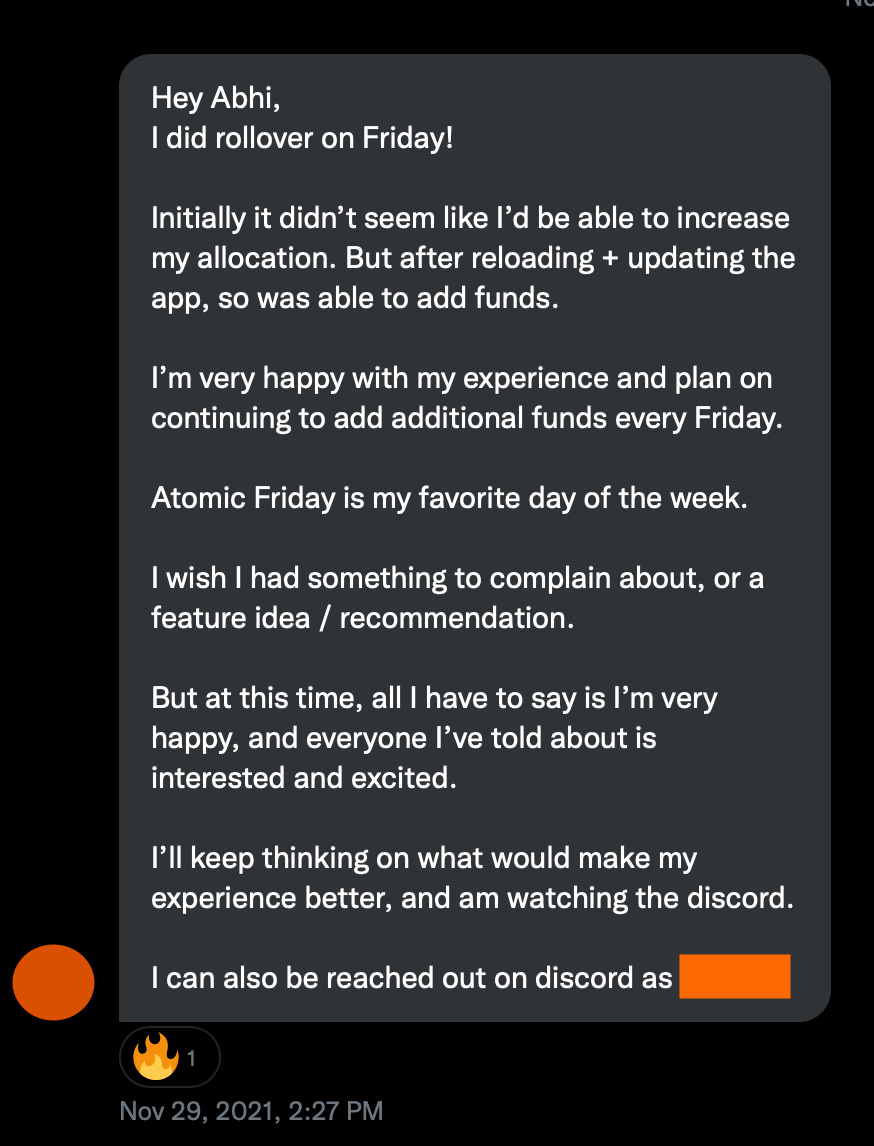The width and height of the screenshot is (874, 1146).
Task: Click 'experience better, and am watching the discord.'
Action: (472, 898)
